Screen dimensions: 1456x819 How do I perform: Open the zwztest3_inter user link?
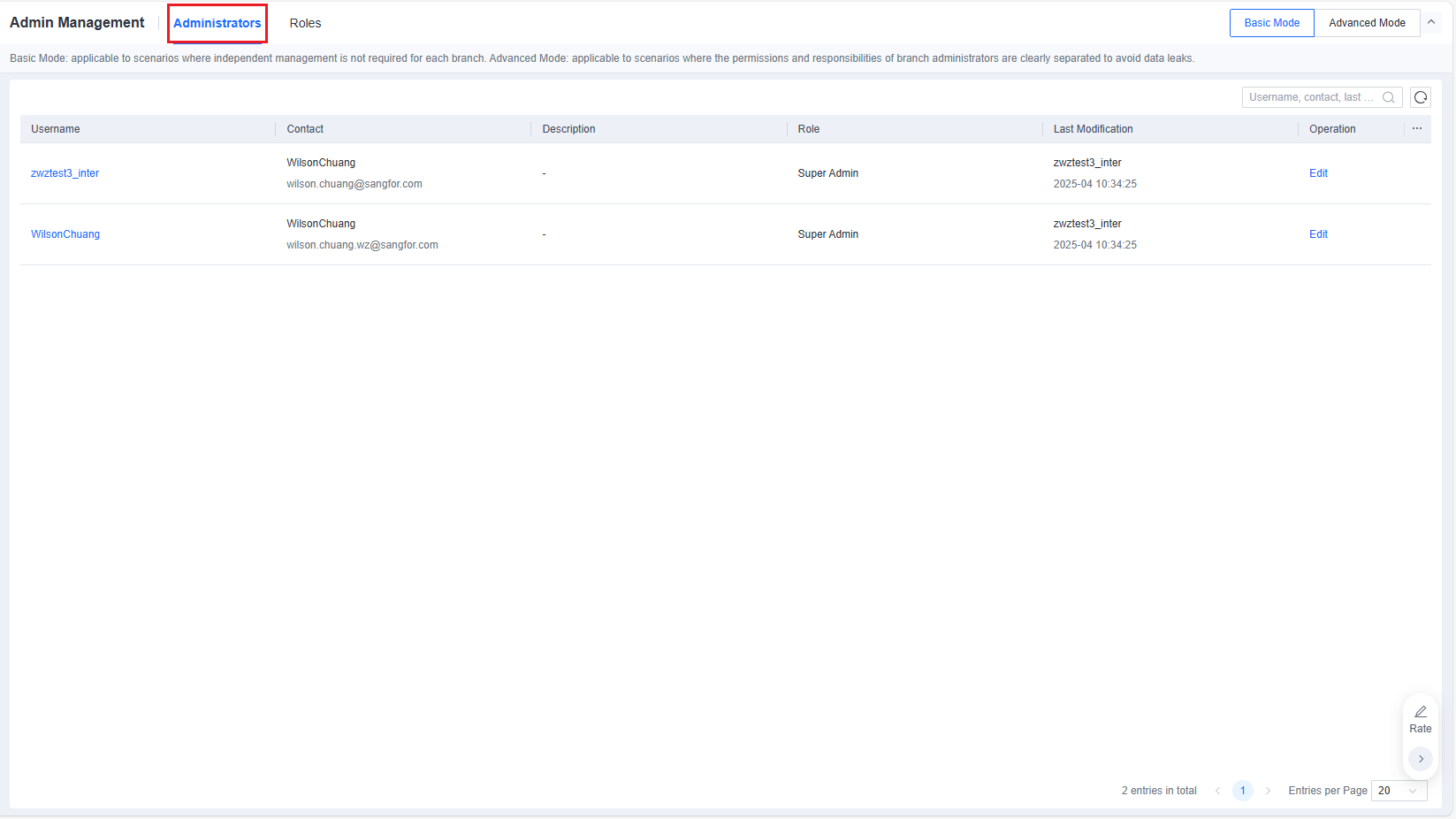tap(65, 173)
